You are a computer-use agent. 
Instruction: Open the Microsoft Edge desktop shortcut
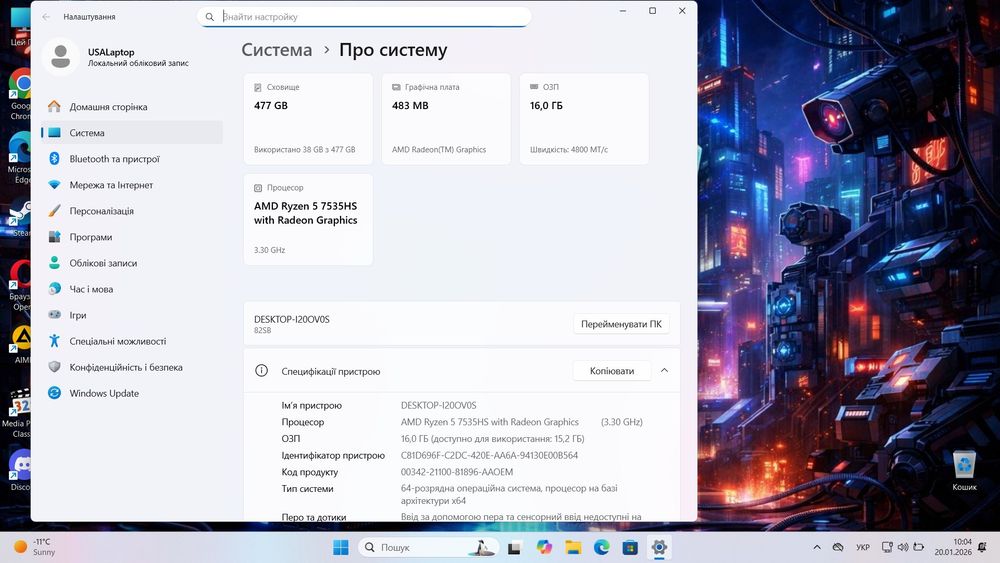pyautogui.click(x=20, y=158)
